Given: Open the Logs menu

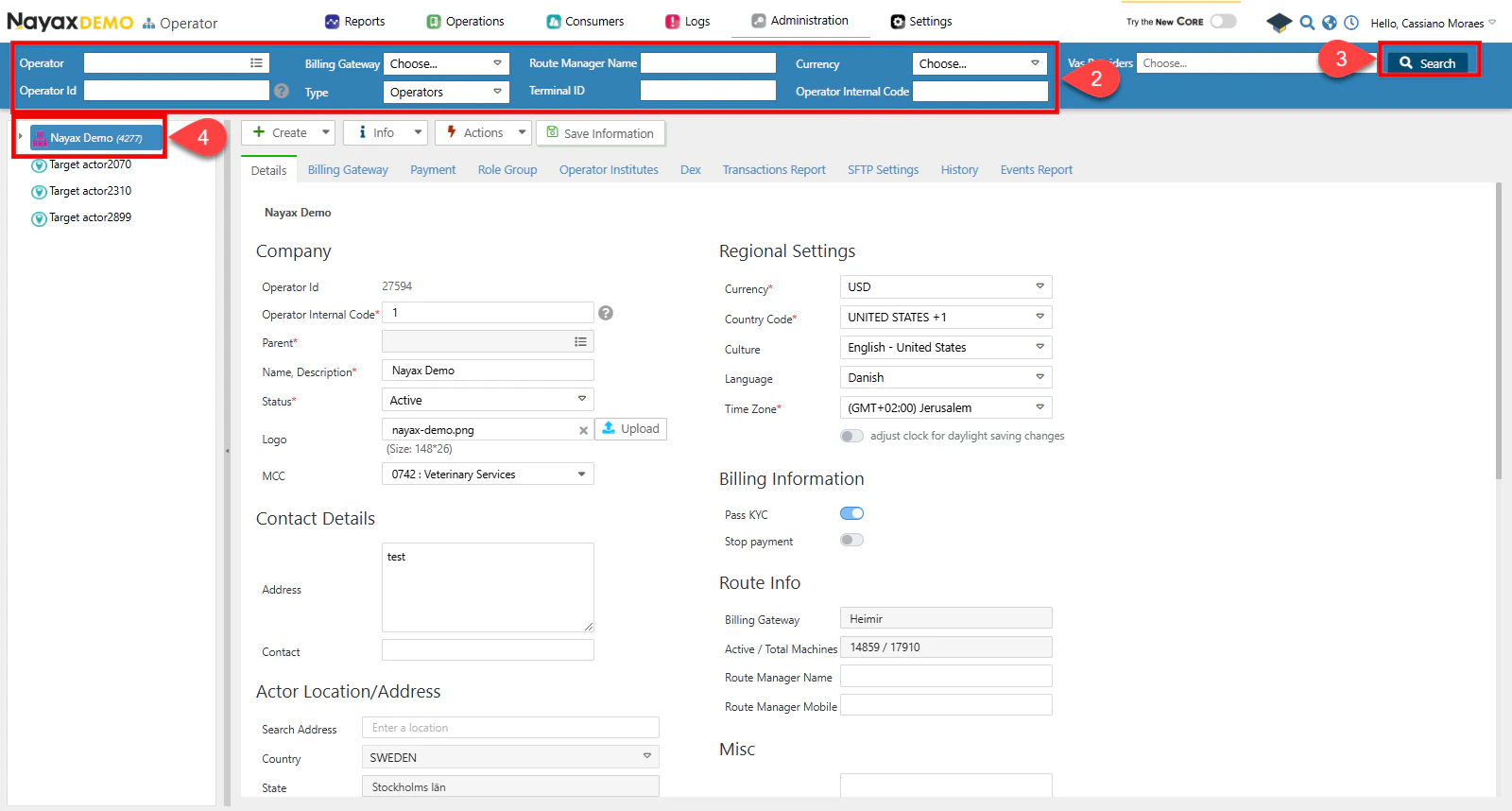Looking at the screenshot, I should [688, 21].
